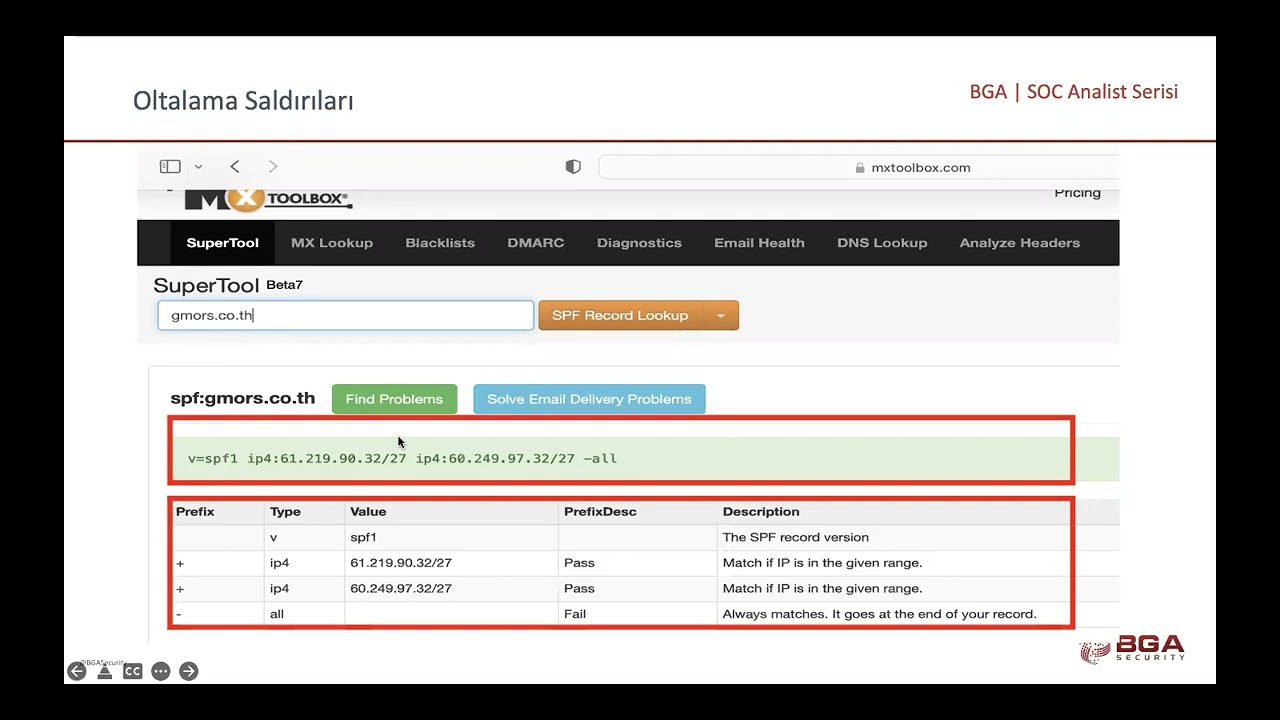Click the lock icon beside mxtoolbox.com
Viewport: 1280px width, 720px height.
pyautogui.click(x=860, y=168)
